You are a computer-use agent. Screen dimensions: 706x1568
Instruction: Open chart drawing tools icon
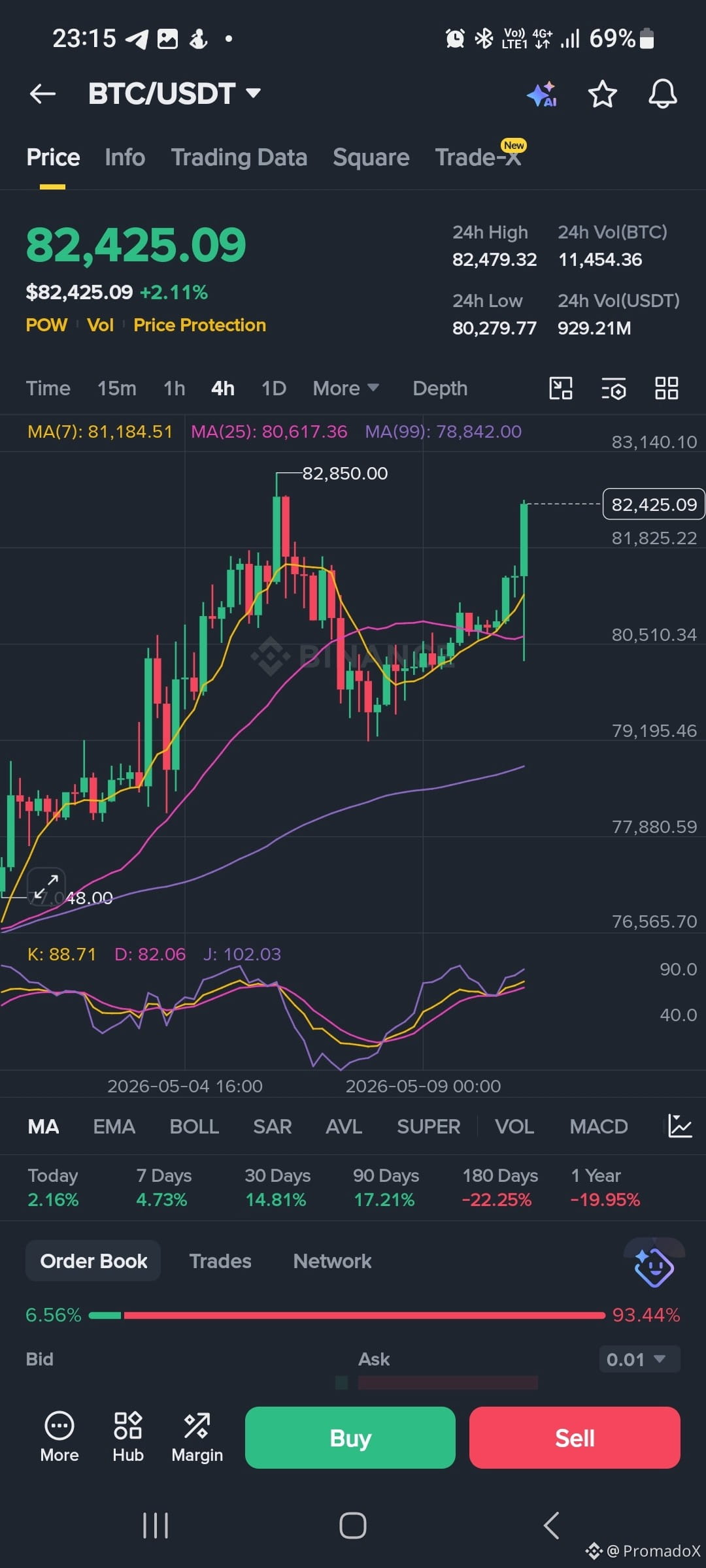[x=560, y=388]
